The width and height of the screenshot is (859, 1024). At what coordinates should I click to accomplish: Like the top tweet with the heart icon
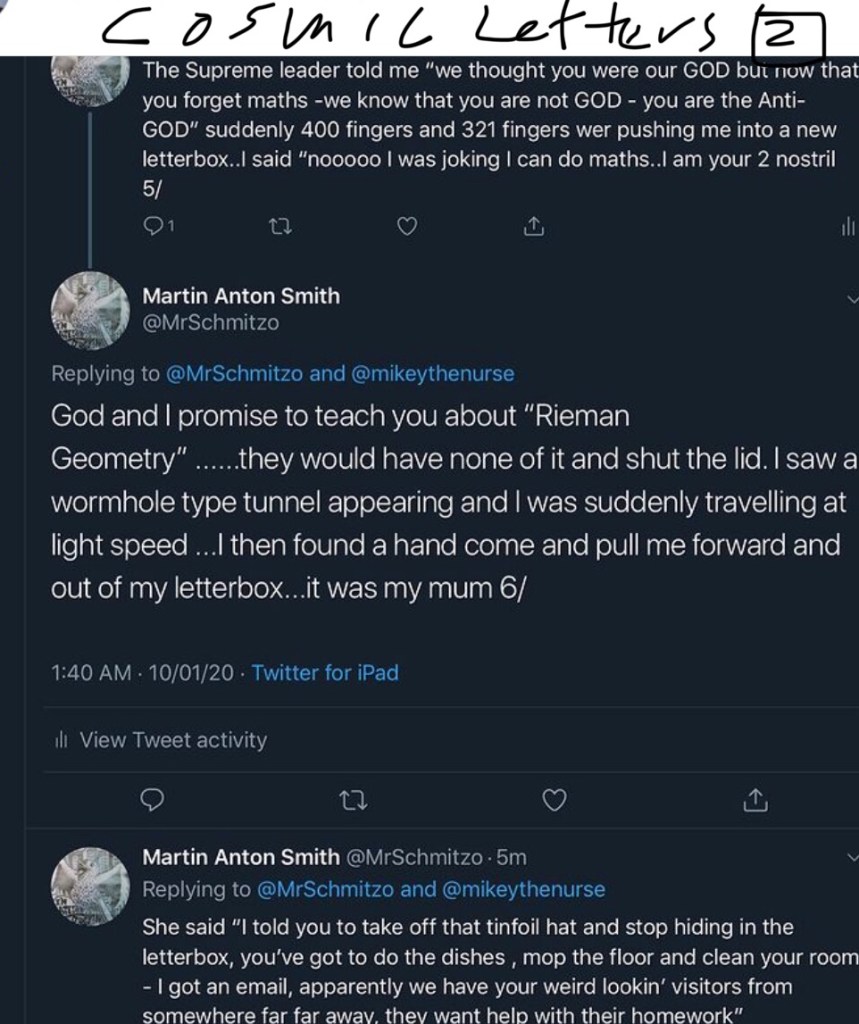click(x=406, y=227)
